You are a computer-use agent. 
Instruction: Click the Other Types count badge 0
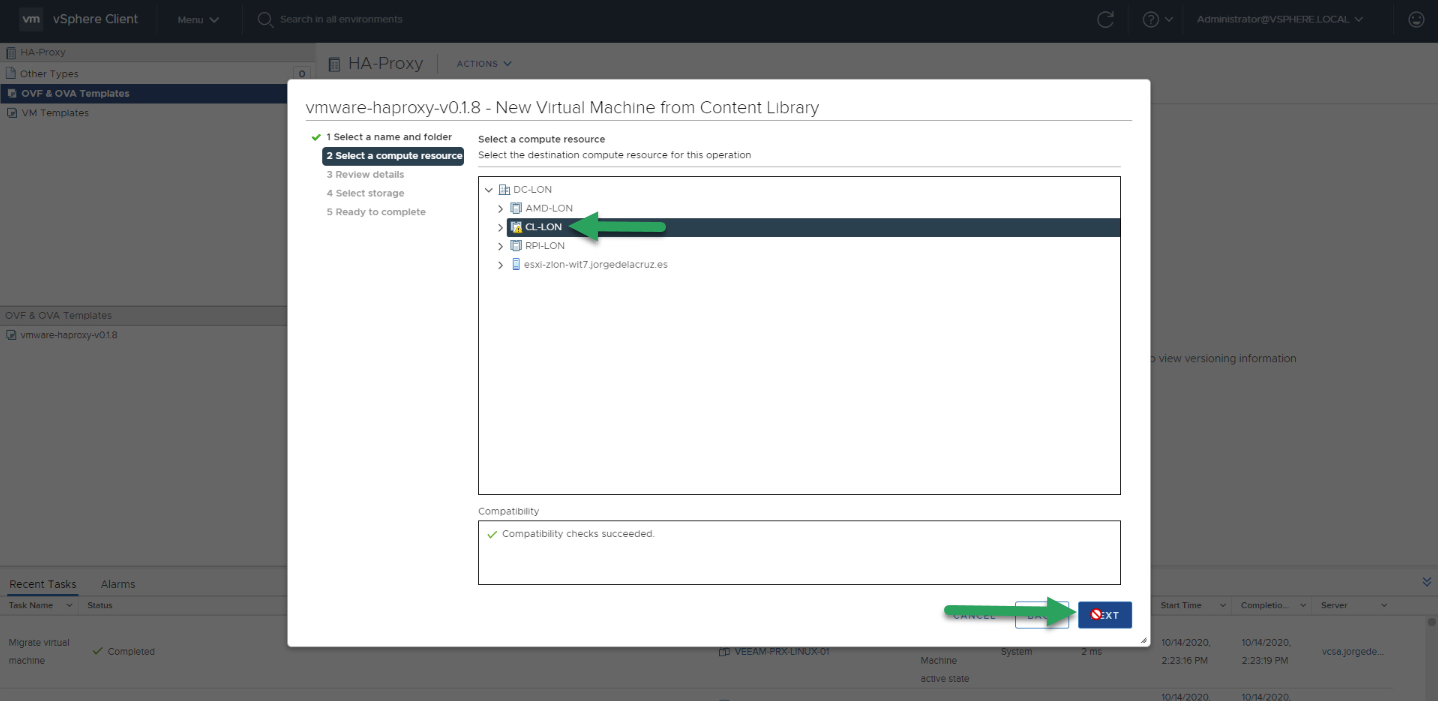pos(301,74)
